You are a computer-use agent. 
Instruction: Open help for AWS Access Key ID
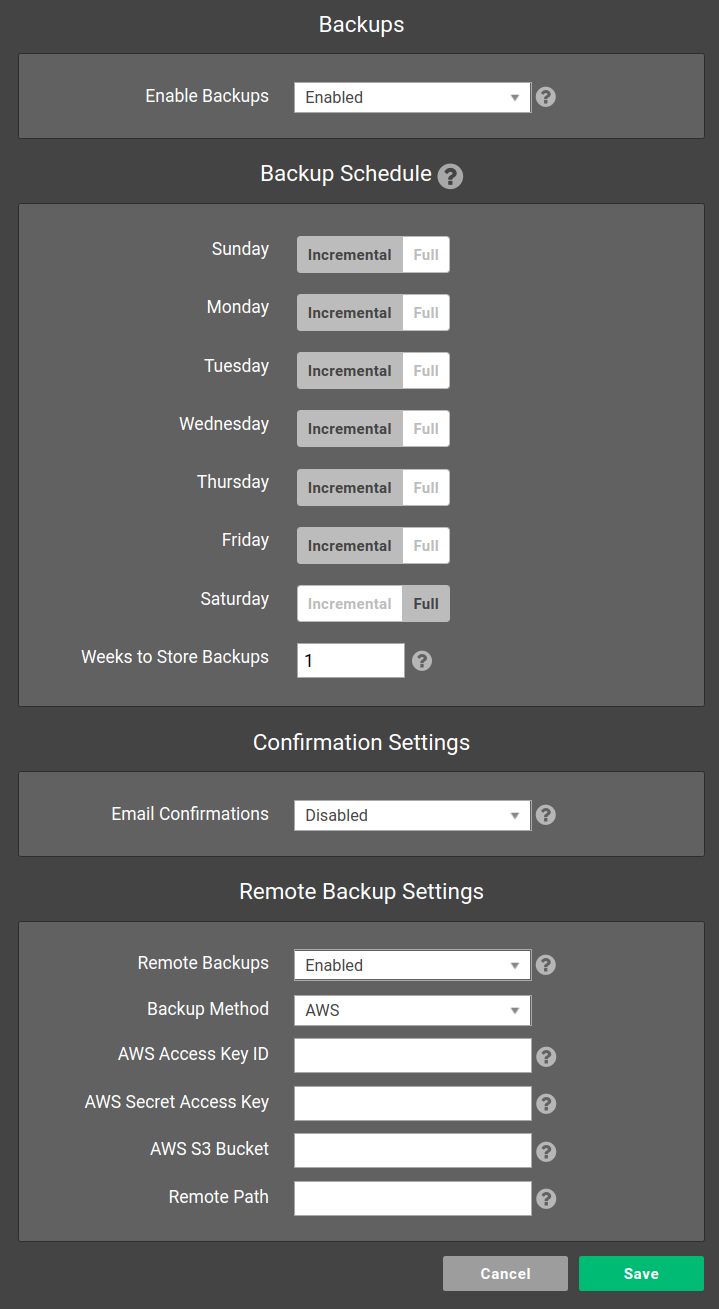(545, 1056)
